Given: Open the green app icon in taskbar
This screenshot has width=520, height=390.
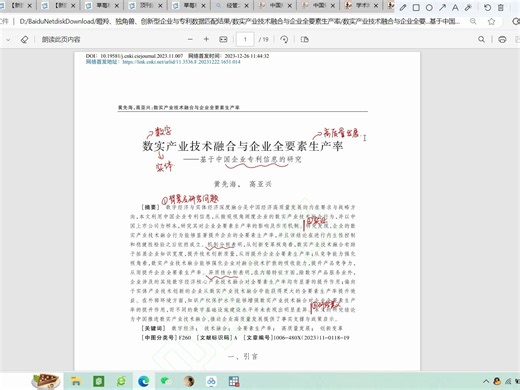Looking at the screenshot, I should [x=99, y=381].
